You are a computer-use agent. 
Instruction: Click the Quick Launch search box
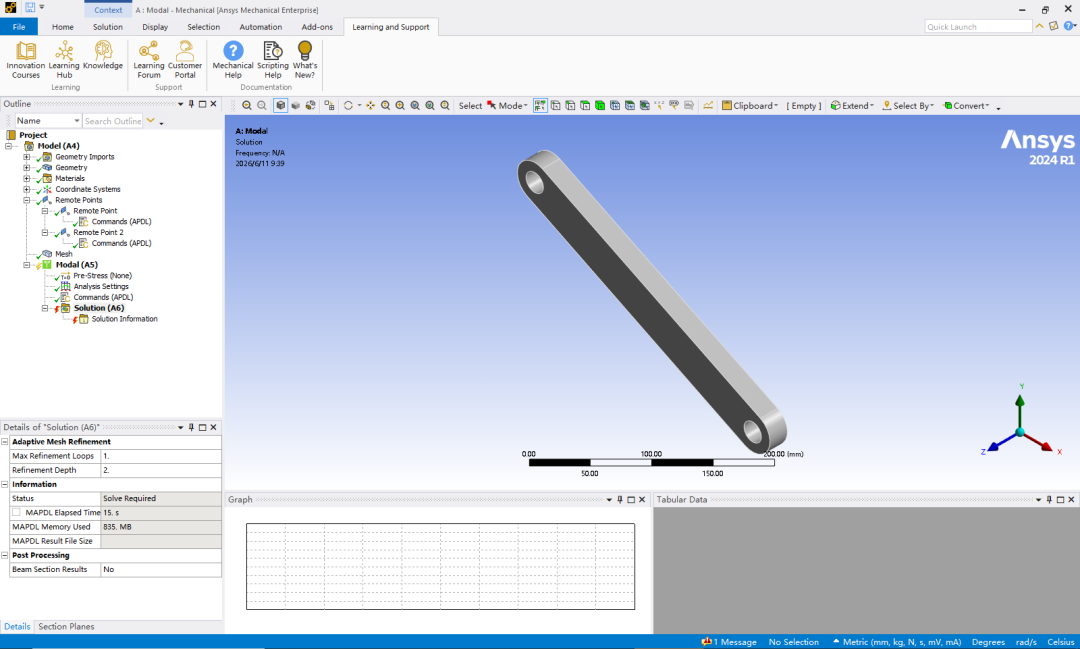(978, 27)
